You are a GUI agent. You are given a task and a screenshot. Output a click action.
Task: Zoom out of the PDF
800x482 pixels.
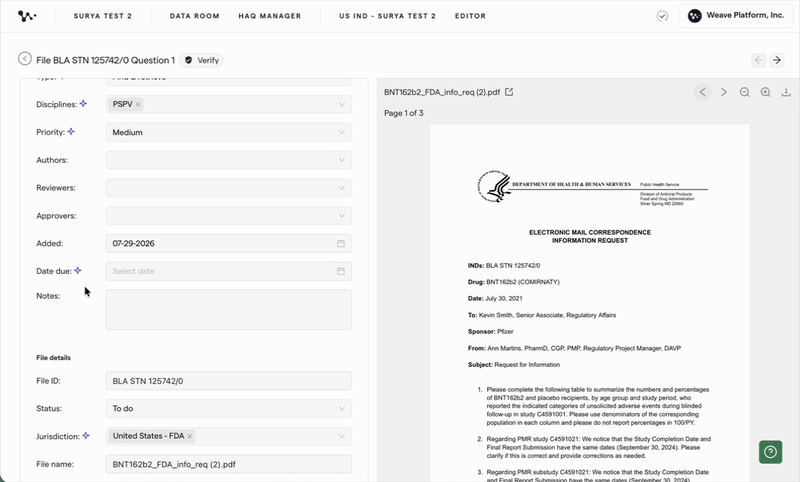pos(744,92)
